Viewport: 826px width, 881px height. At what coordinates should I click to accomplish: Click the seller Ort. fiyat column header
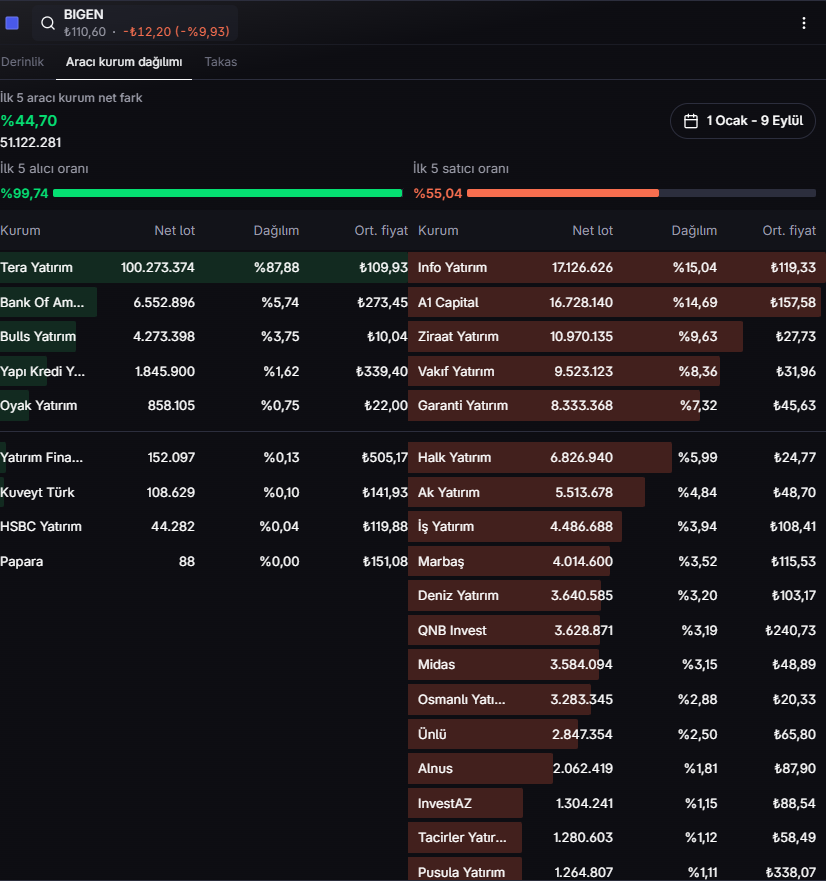789,230
